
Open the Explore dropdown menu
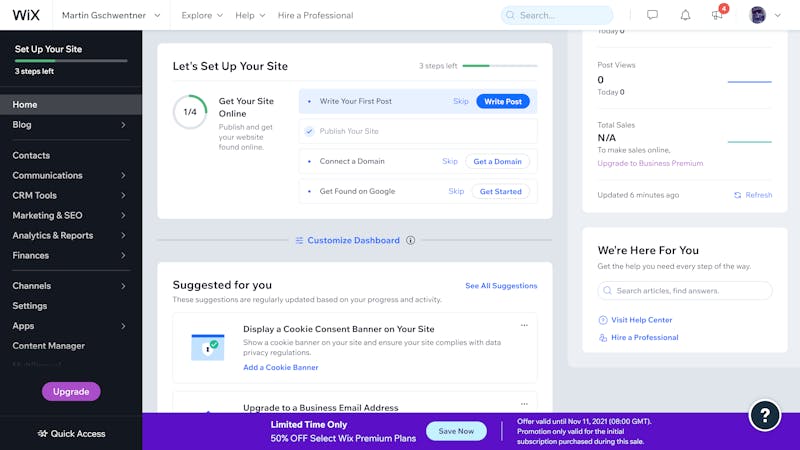coord(202,15)
